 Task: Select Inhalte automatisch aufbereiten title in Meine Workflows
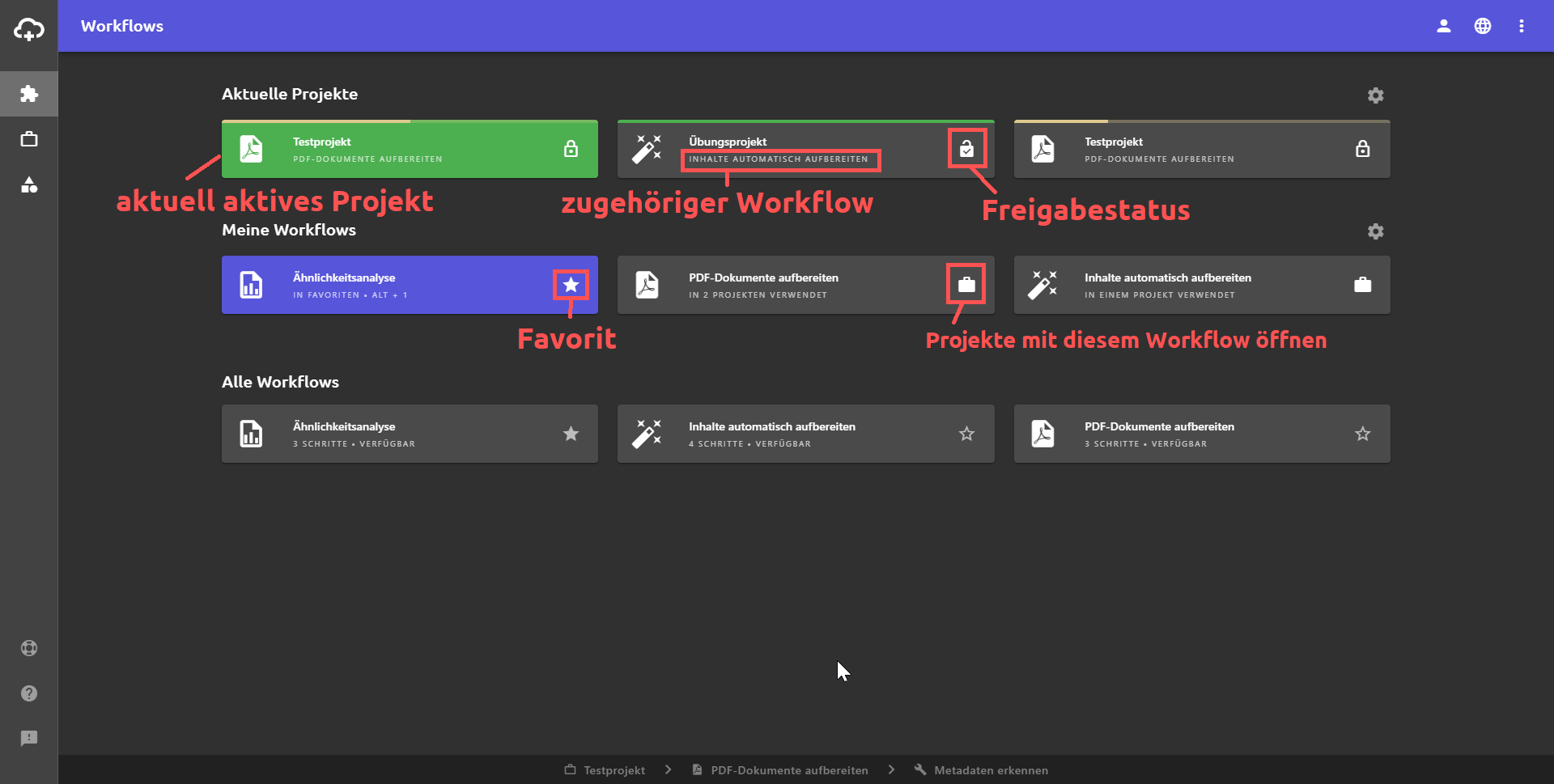pyautogui.click(x=1168, y=278)
